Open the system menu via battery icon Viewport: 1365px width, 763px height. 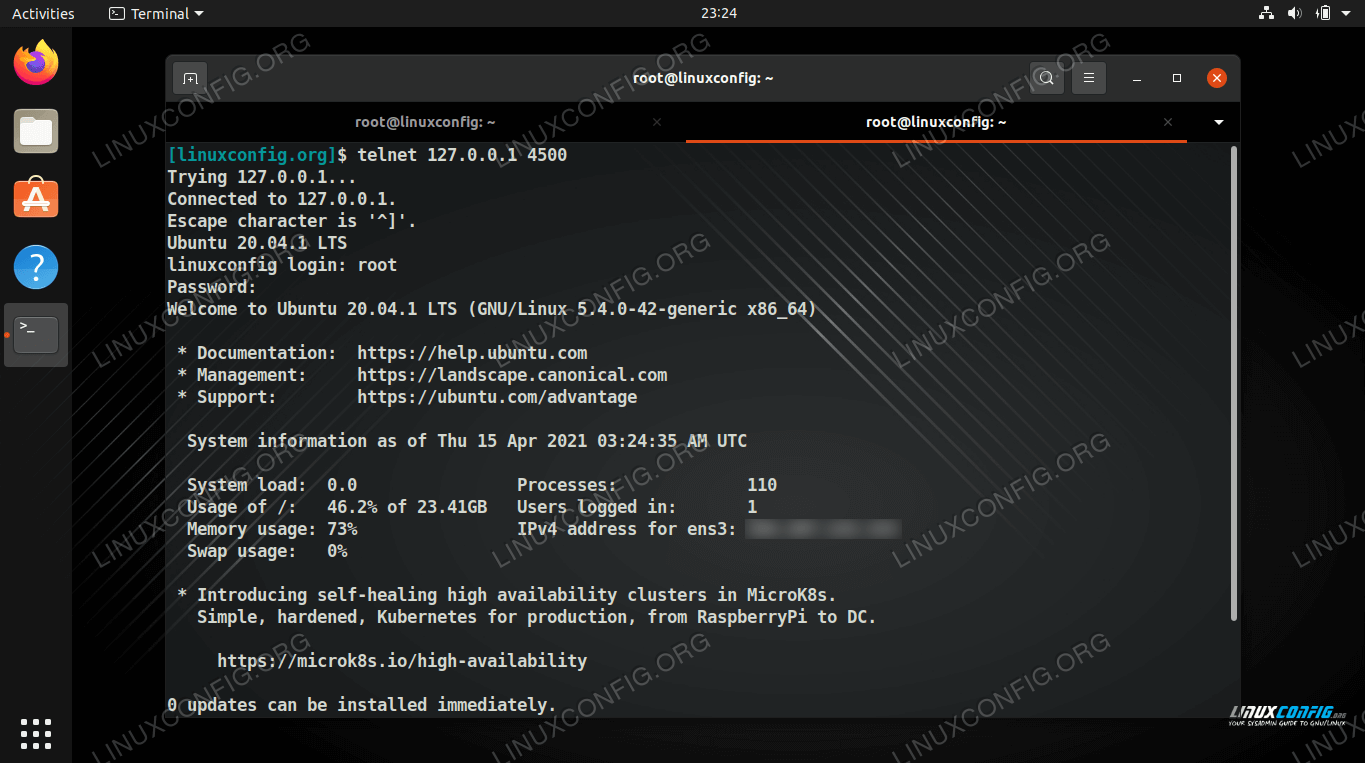[1324, 13]
